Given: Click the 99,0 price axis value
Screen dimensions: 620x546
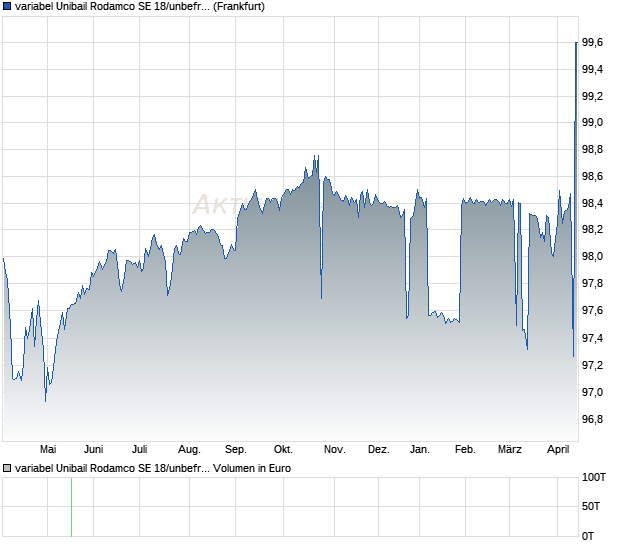Looking at the screenshot, I should coord(593,123).
